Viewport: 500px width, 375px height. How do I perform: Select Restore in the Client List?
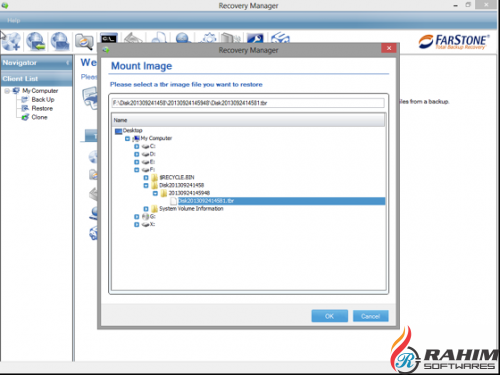[42, 108]
